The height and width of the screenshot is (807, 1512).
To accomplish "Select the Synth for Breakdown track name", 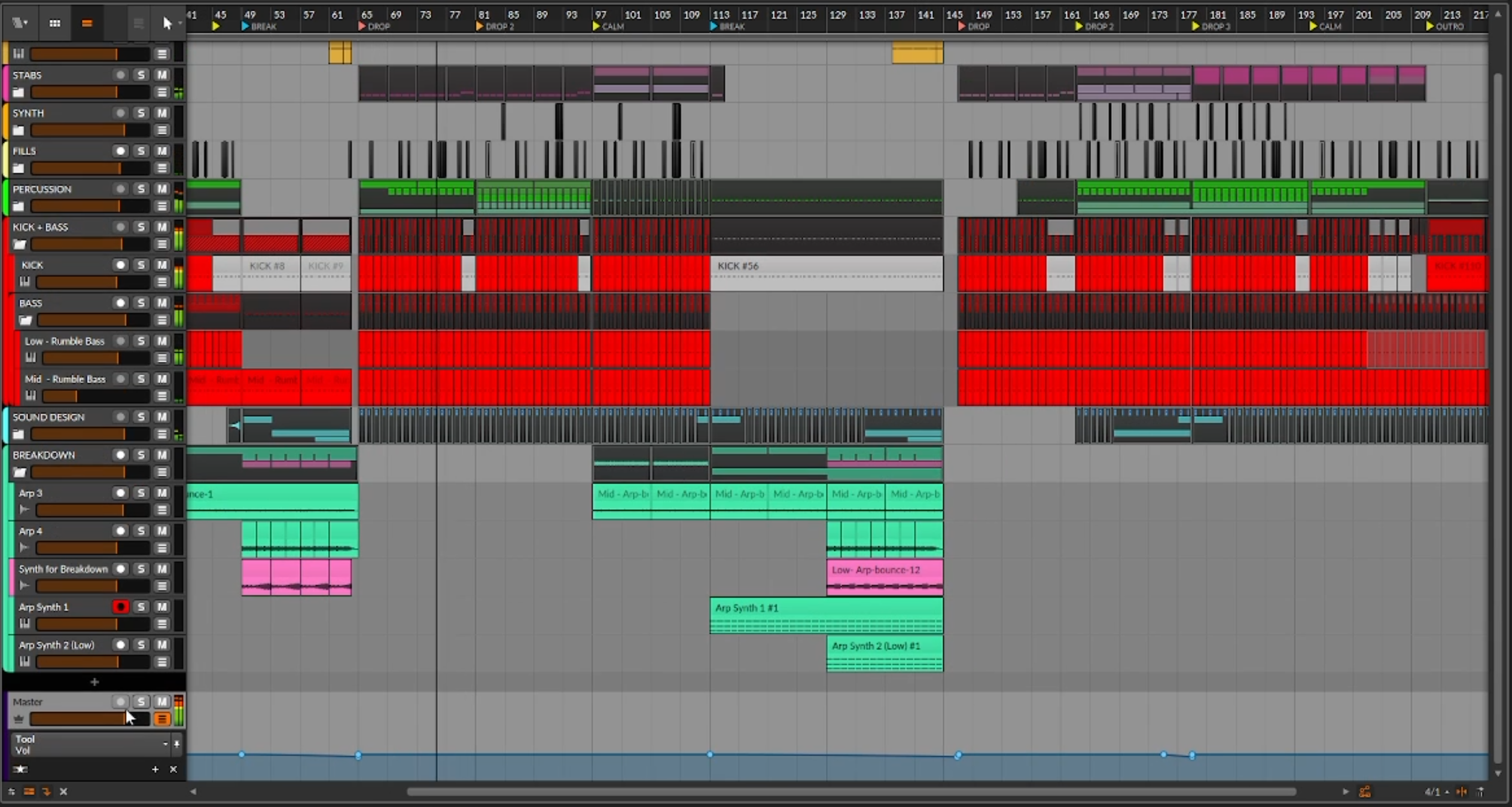I will coord(63,569).
